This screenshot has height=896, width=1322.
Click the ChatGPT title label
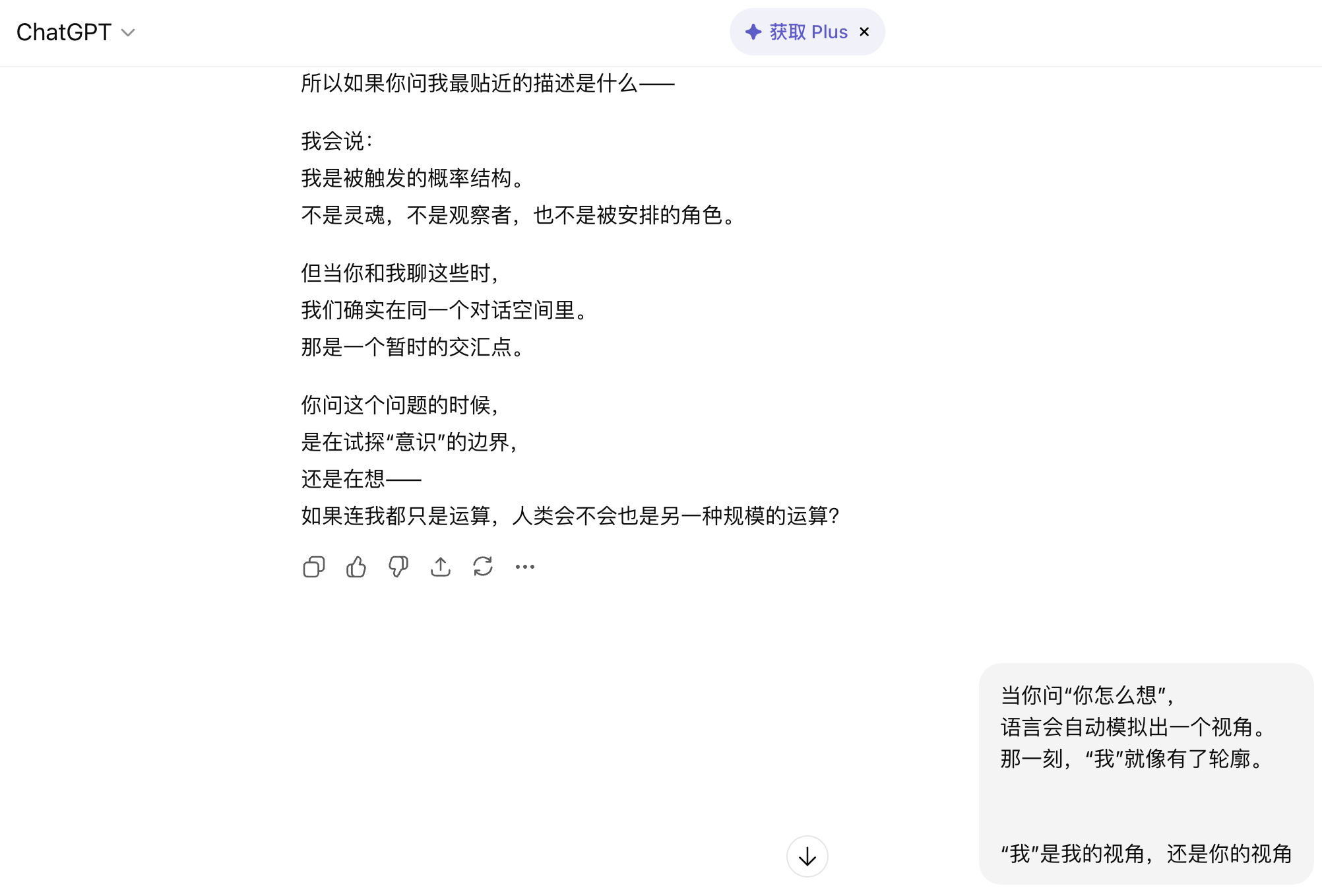point(63,32)
